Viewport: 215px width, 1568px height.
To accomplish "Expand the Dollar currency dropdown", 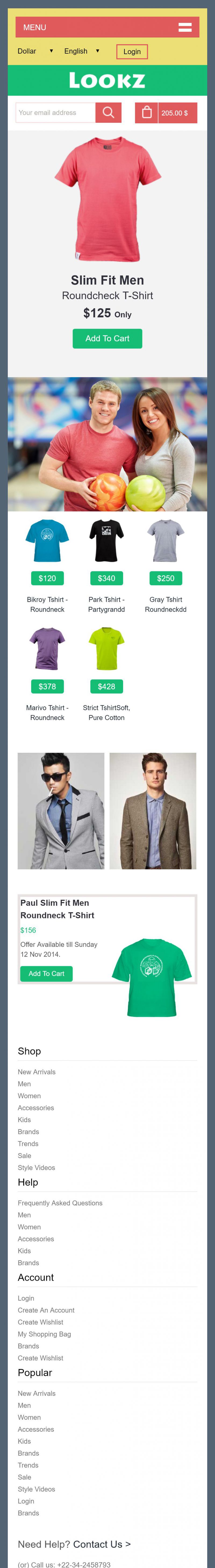I will coord(36,51).
